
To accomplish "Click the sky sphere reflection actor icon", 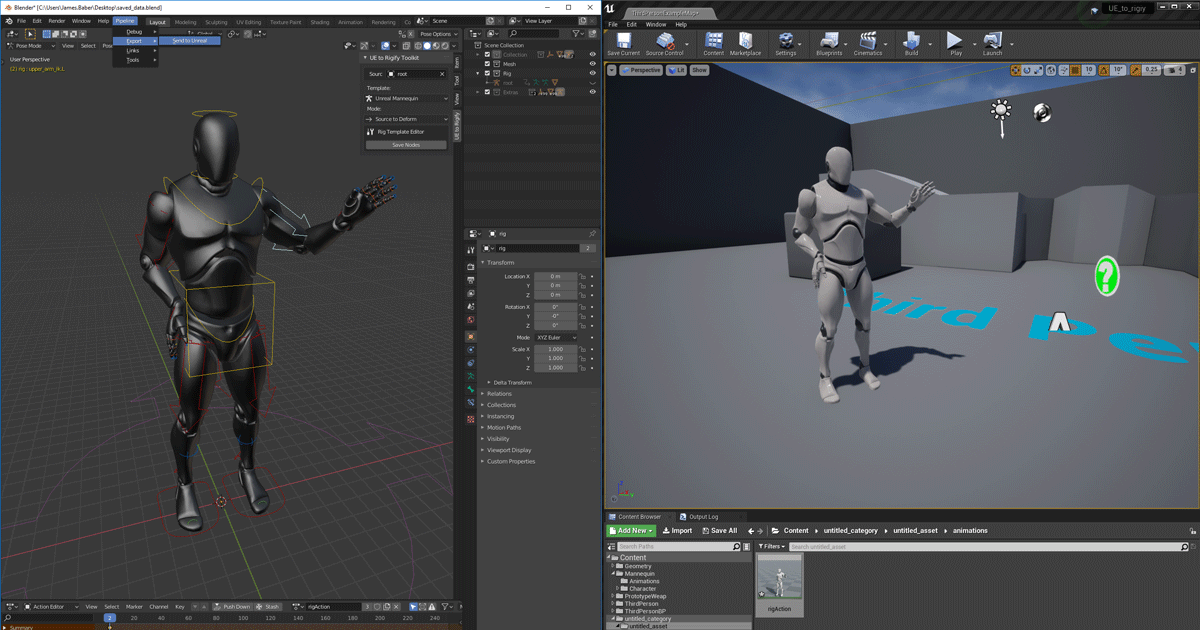I will click(x=1042, y=112).
